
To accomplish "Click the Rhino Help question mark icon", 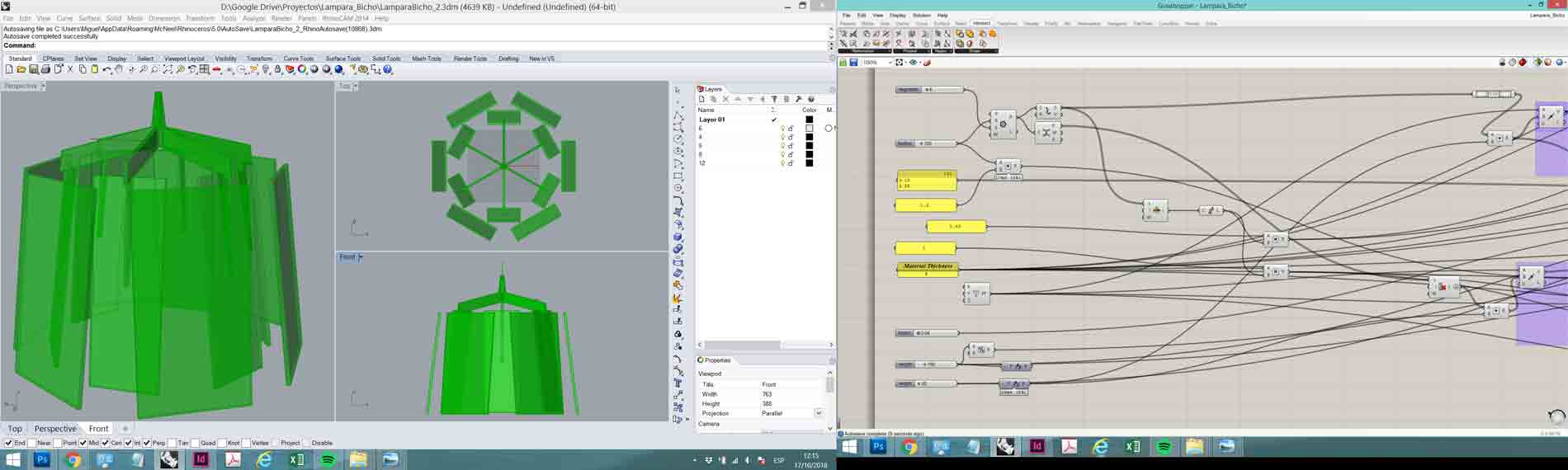I will point(388,70).
